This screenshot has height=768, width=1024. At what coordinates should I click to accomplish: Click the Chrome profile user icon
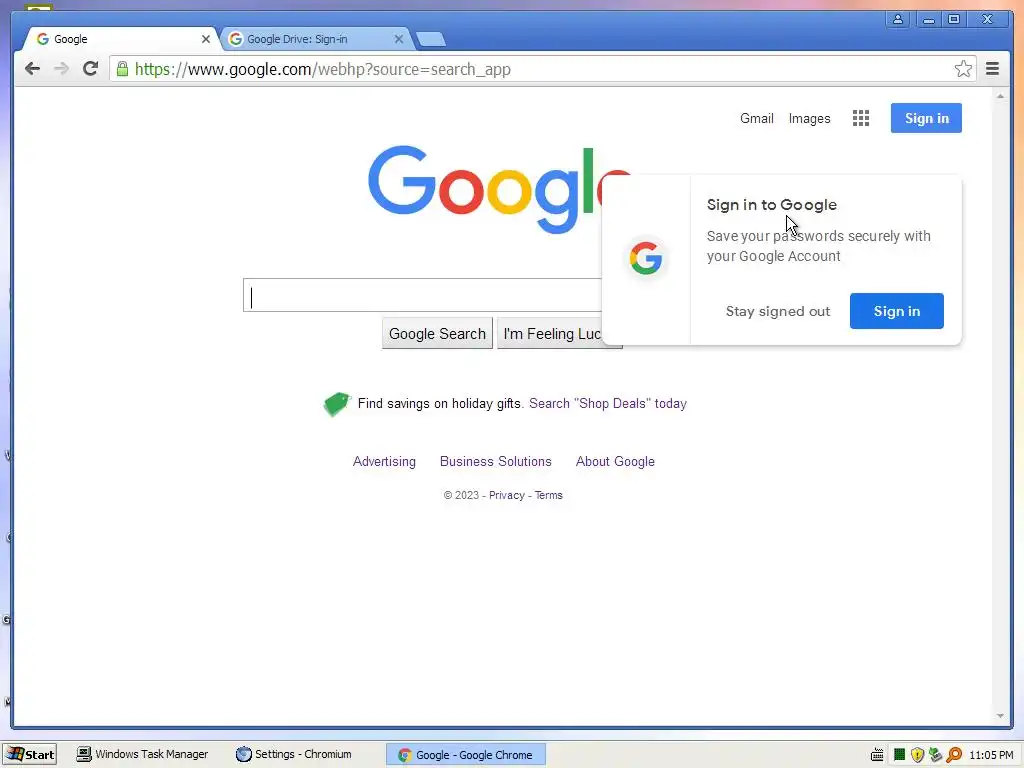898,19
